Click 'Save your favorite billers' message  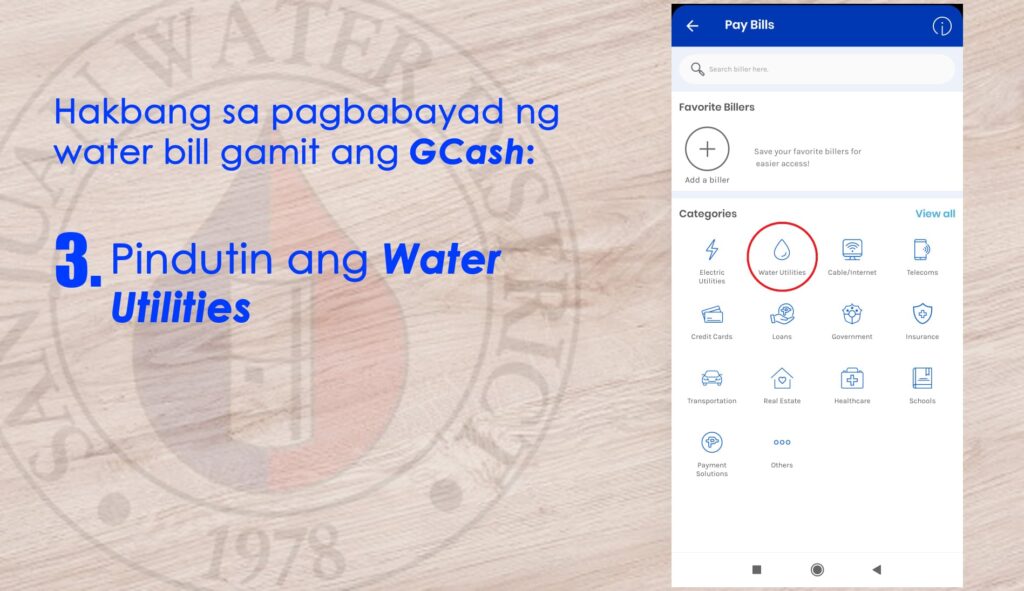[x=807, y=157]
